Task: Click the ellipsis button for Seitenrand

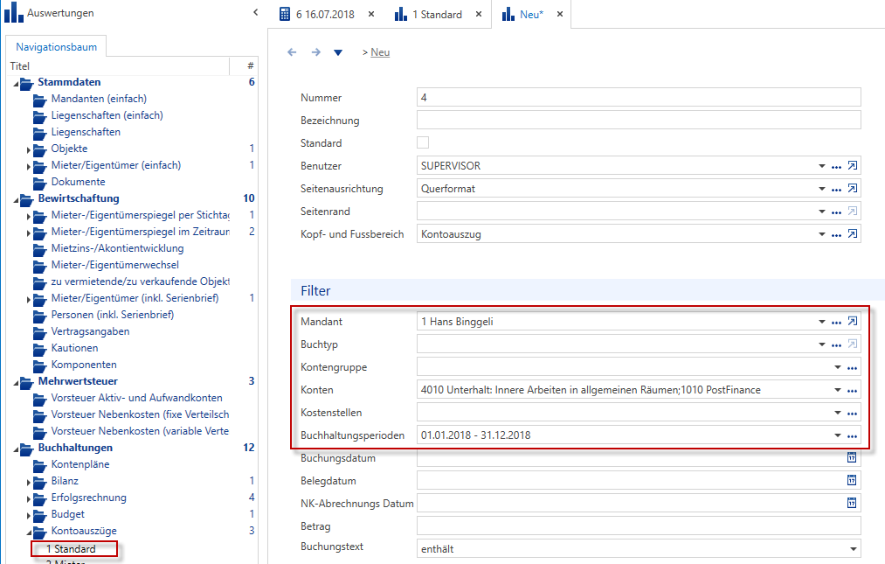Action: [x=836, y=212]
